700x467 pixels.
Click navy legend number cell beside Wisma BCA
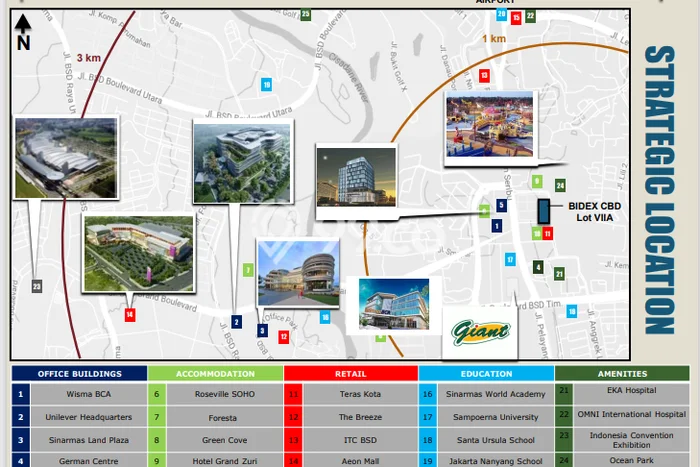[x=21, y=394]
